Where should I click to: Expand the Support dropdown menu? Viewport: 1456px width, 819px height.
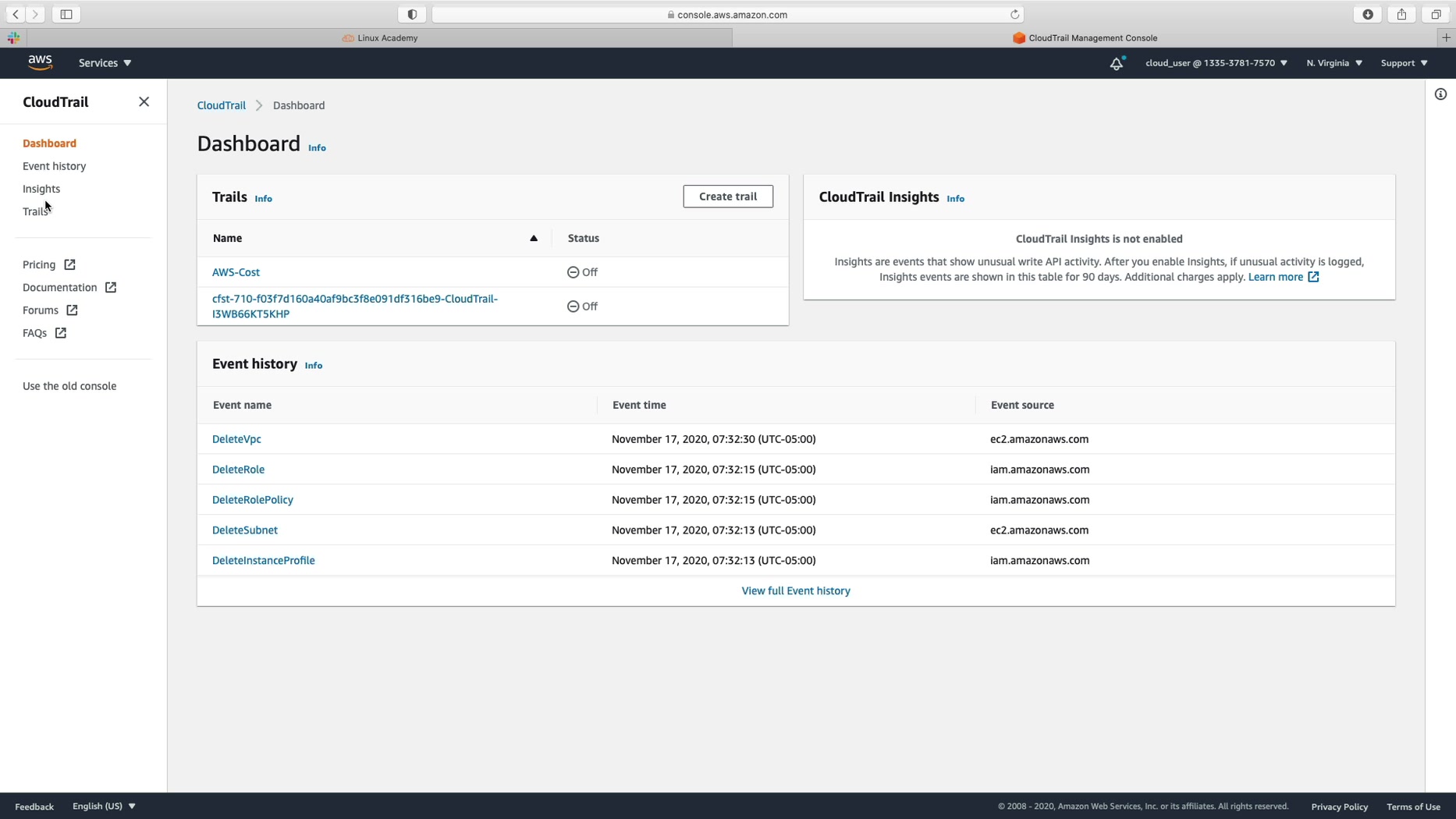click(x=1405, y=63)
